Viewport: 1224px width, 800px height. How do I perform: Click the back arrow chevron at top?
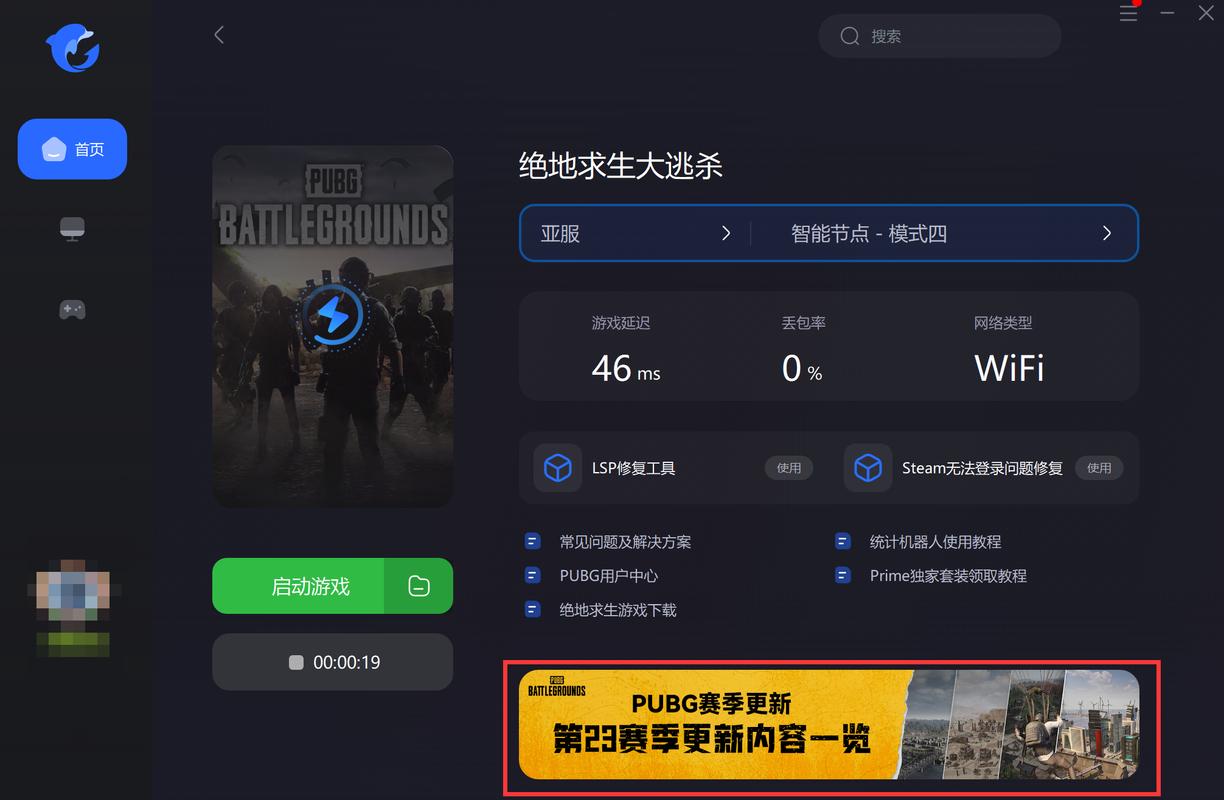[x=219, y=34]
